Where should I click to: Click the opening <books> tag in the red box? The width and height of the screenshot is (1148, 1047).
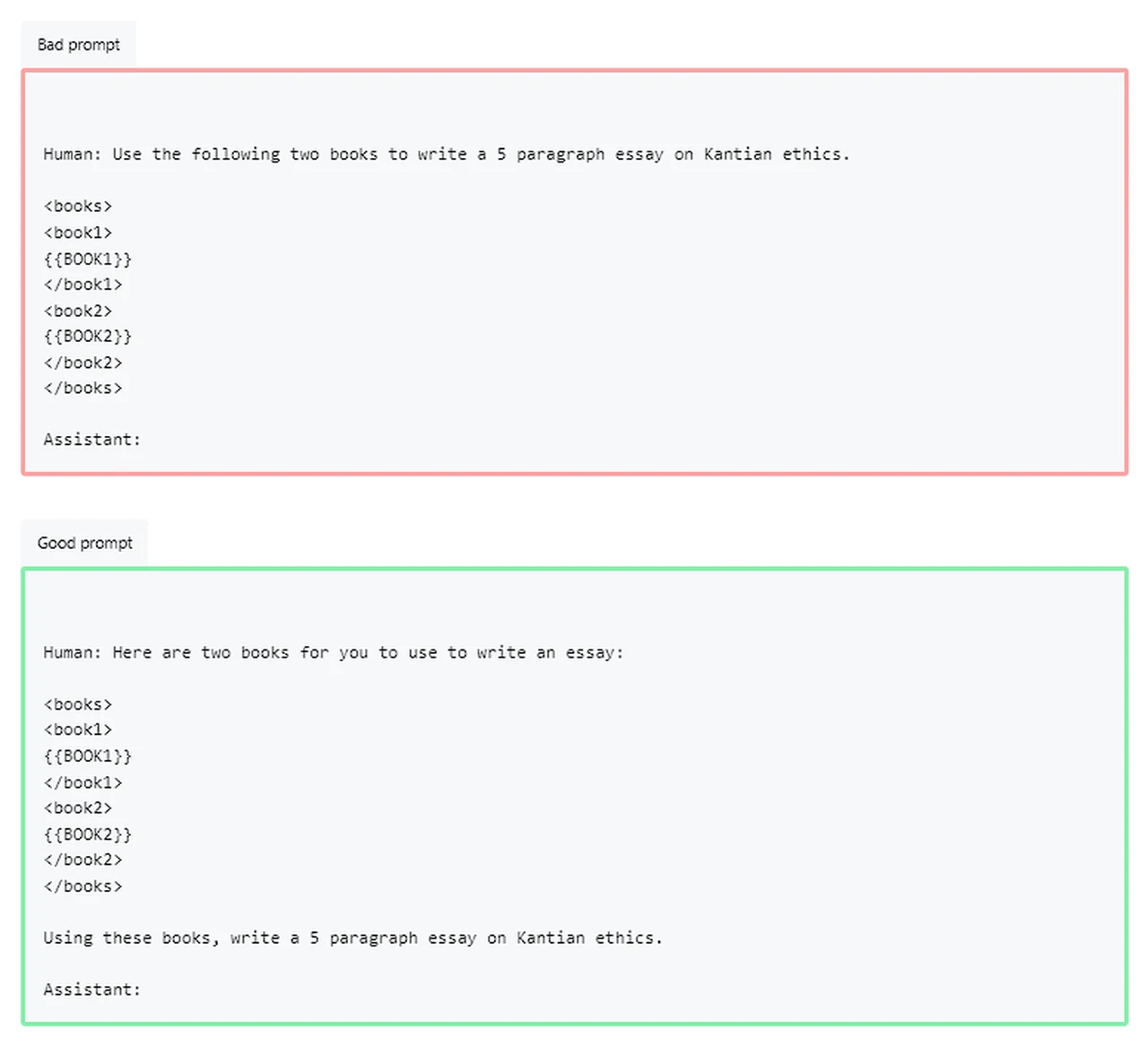coord(78,206)
